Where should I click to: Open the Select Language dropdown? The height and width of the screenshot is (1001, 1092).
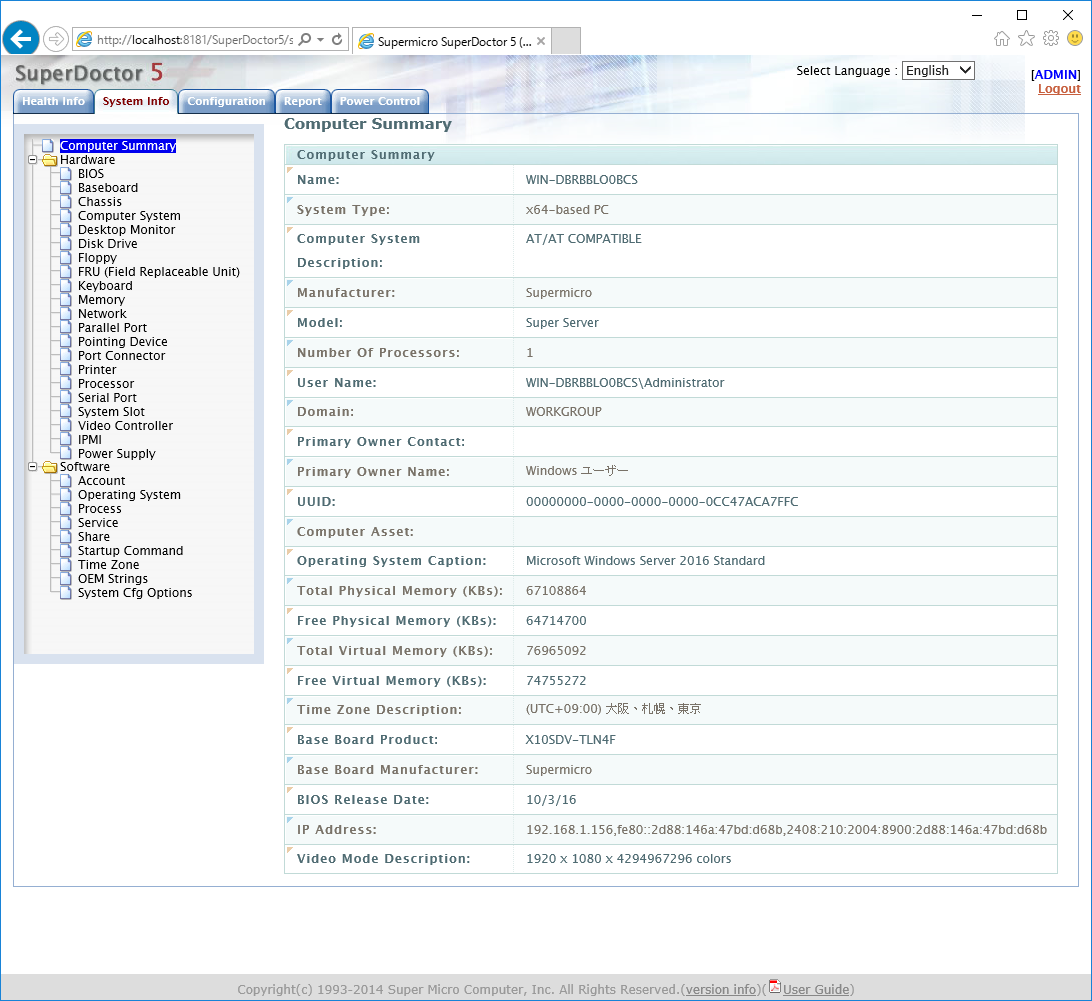(x=937, y=70)
